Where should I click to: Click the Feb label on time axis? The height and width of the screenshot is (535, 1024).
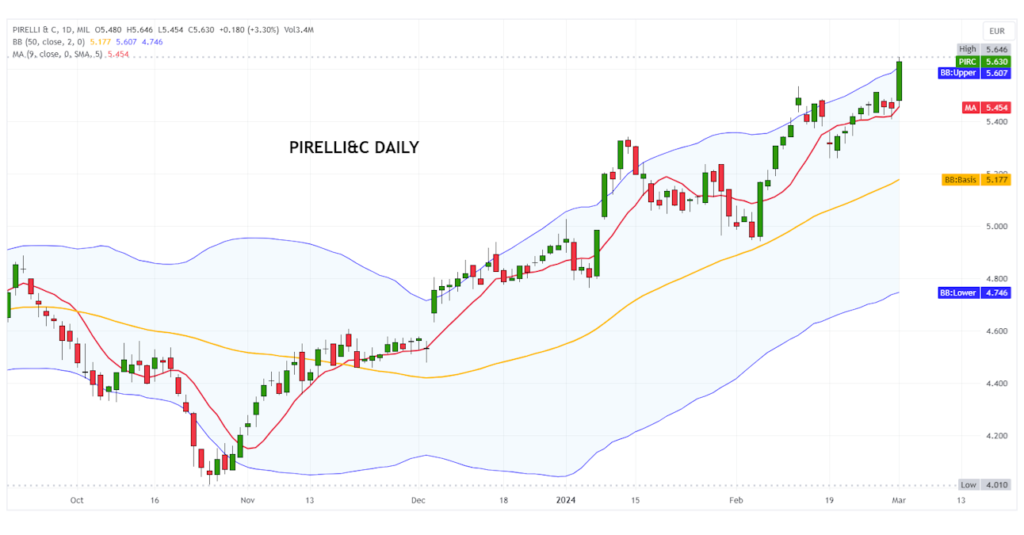click(737, 500)
